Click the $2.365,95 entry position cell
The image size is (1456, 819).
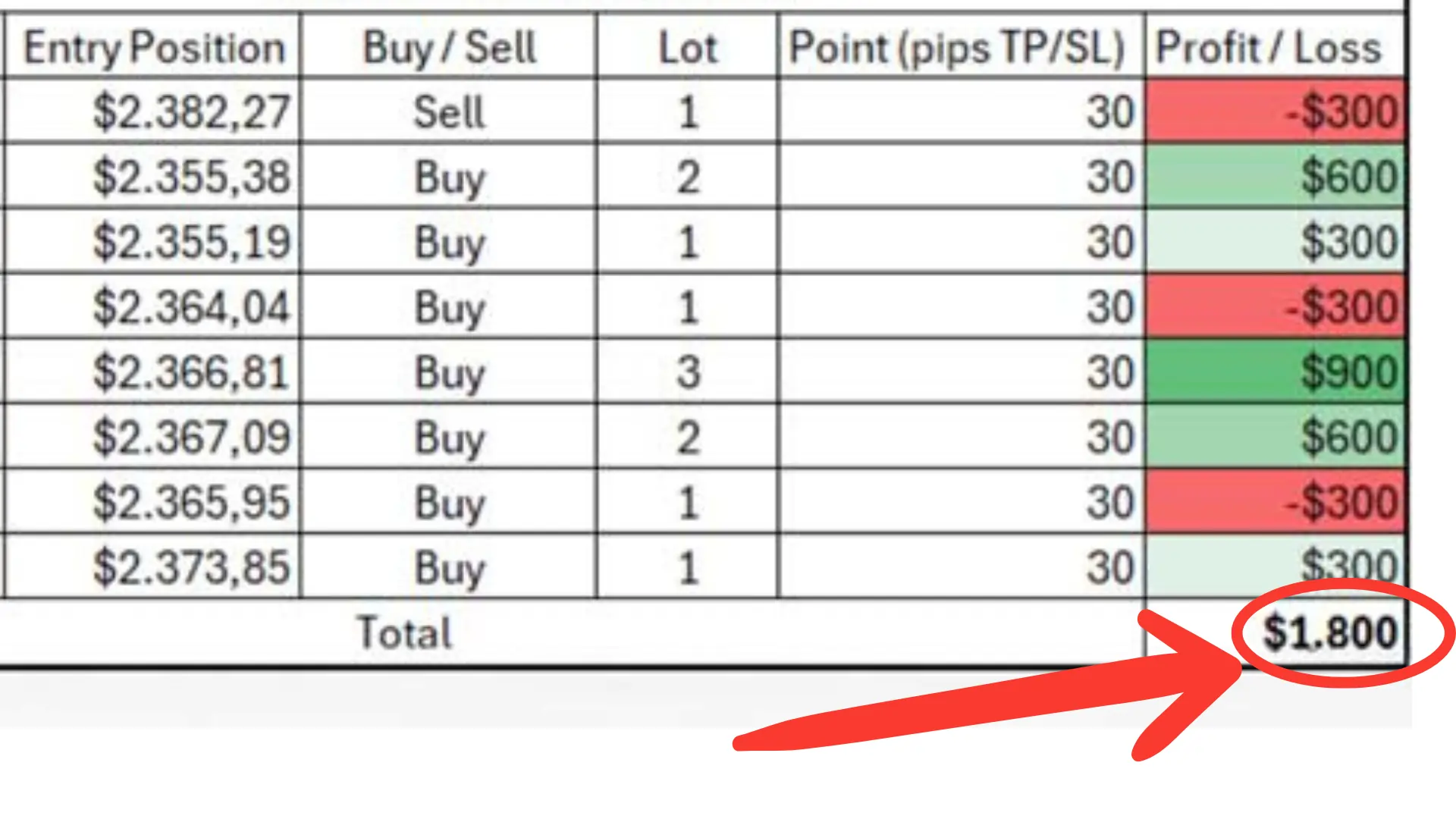152,502
